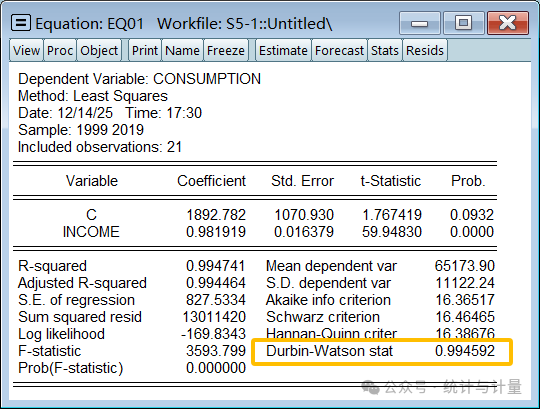Click the S.D. dependent var label
Image resolution: width=540 pixels, height=409 pixels.
click(x=328, y=283)
